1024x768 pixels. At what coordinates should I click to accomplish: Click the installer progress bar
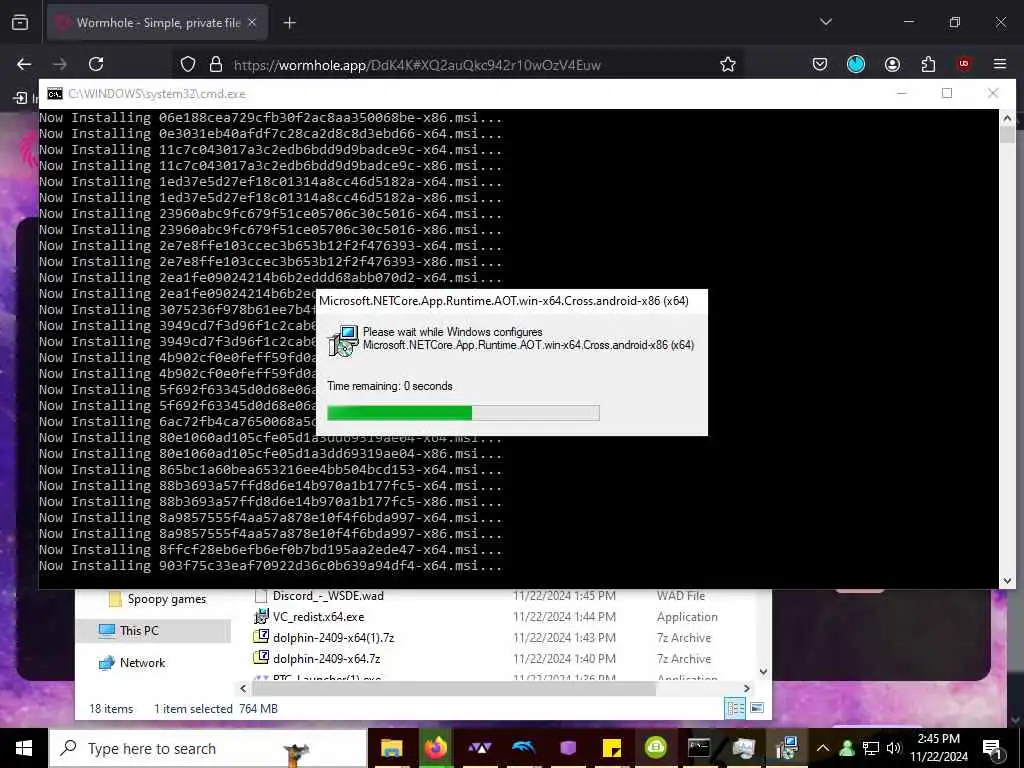coord(463,413)
